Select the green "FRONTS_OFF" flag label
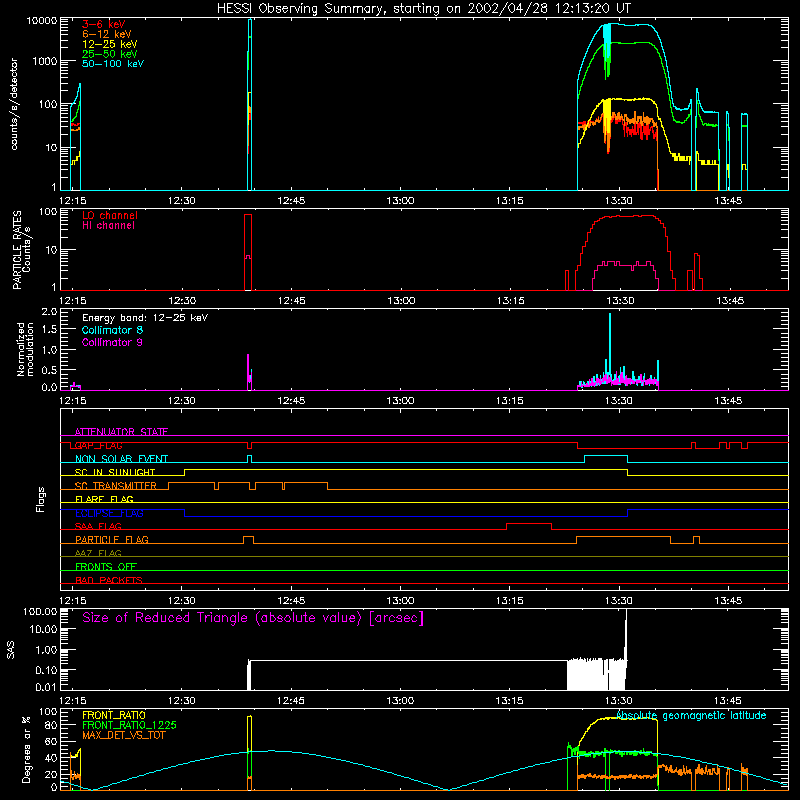800x800 pixels. 106,566
